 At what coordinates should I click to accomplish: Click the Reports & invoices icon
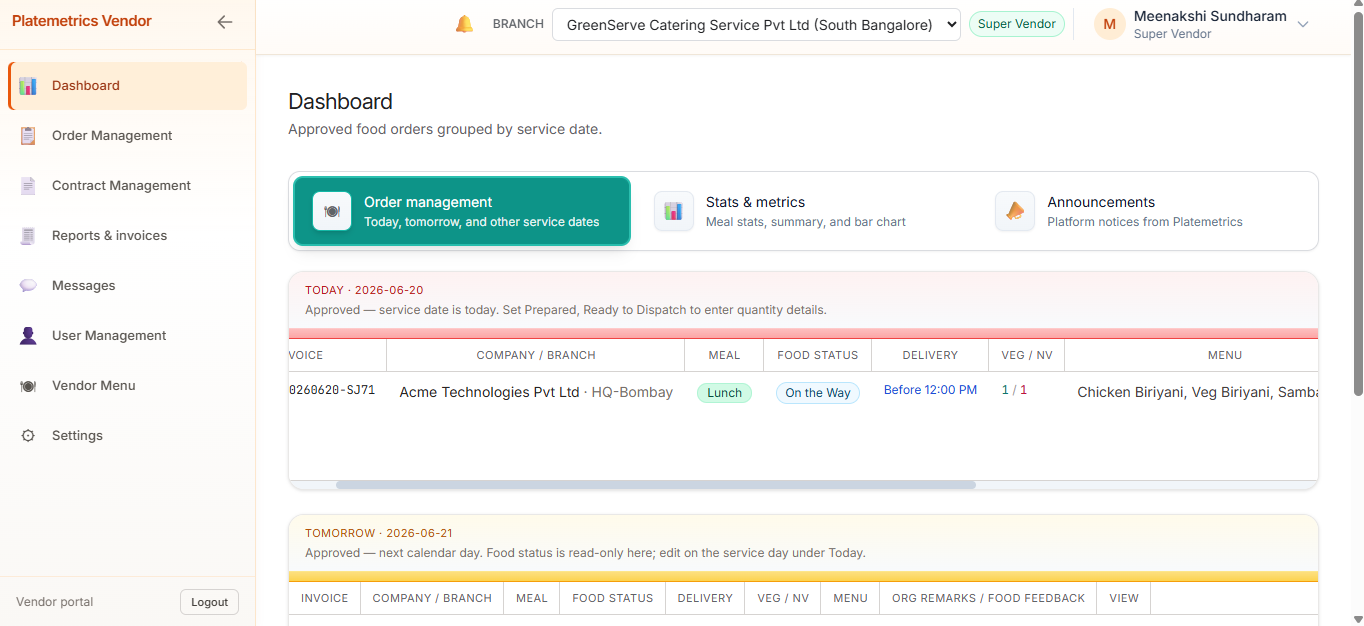28,236
